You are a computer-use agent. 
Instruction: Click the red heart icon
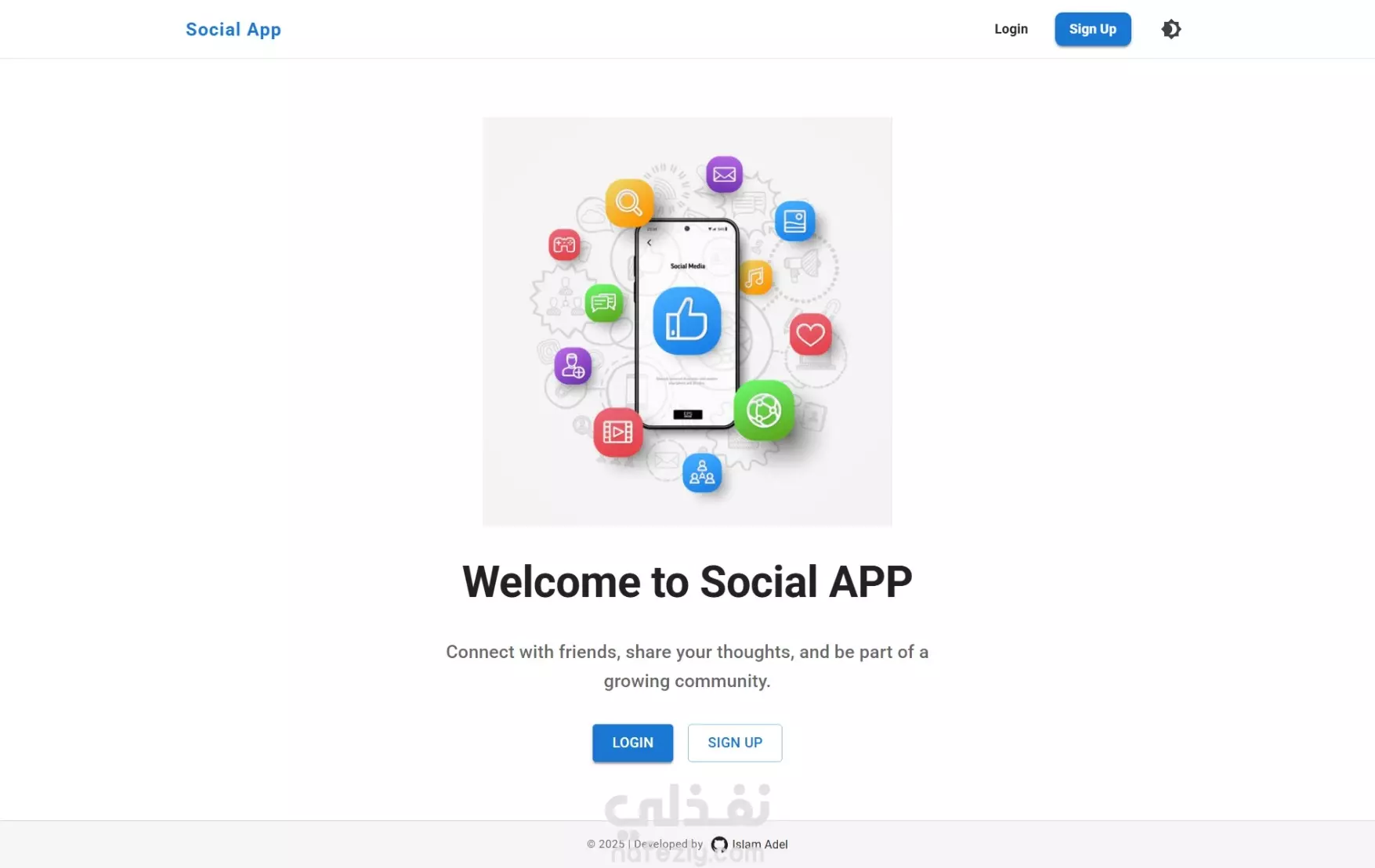[810, 335]
